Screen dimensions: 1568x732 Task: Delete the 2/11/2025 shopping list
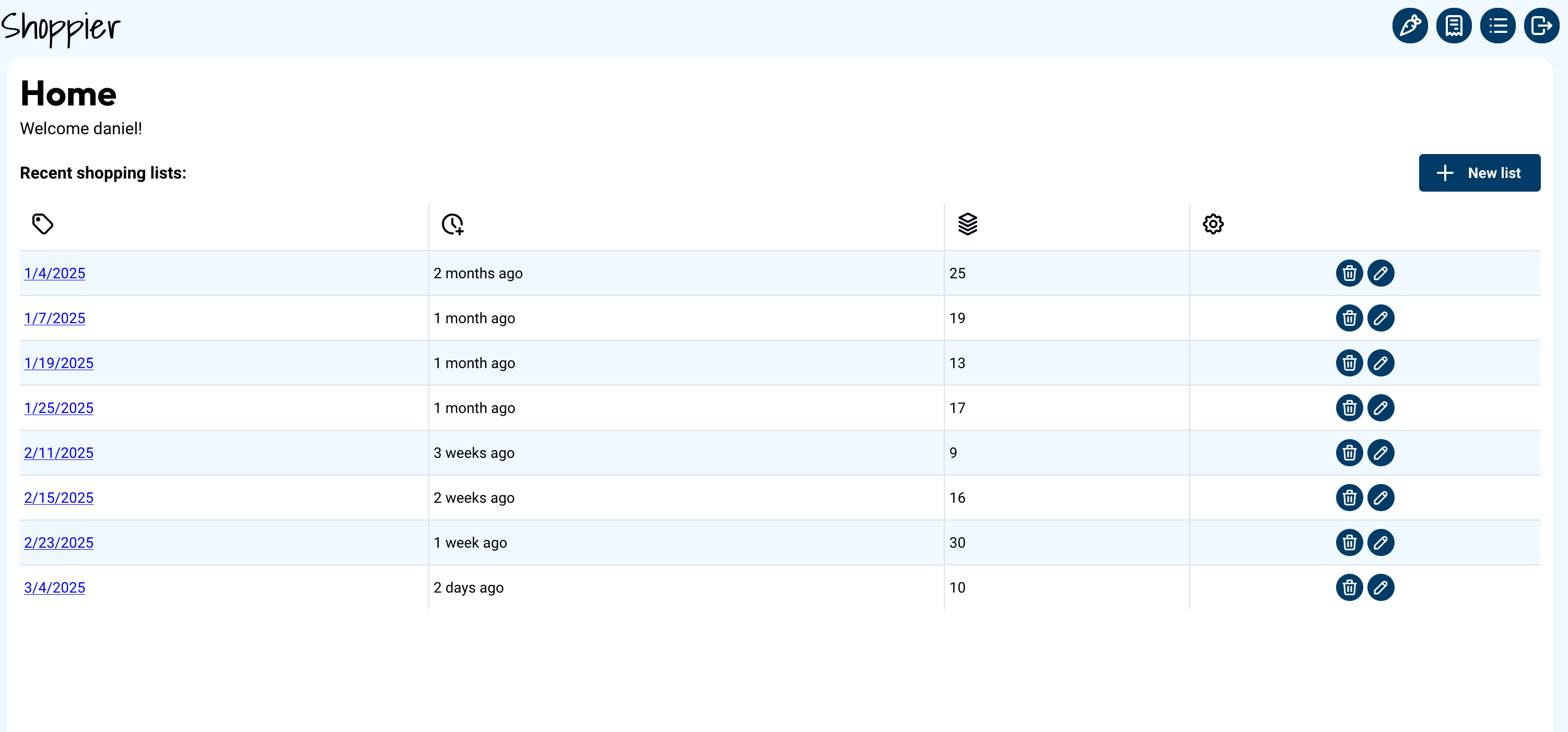[x=1349, y=453]
